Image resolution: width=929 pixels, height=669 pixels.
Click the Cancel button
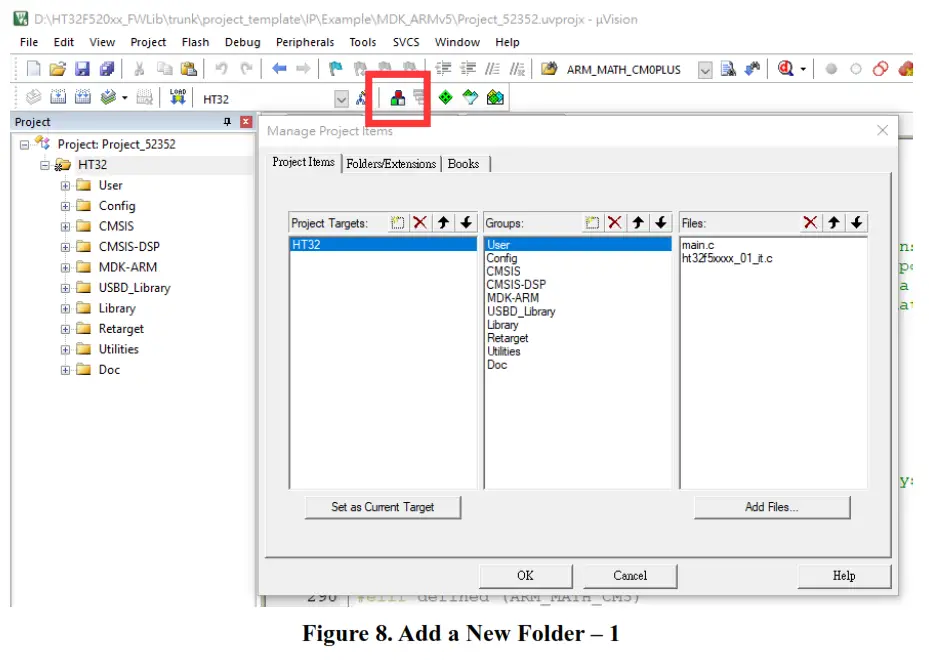click(630, 575)
